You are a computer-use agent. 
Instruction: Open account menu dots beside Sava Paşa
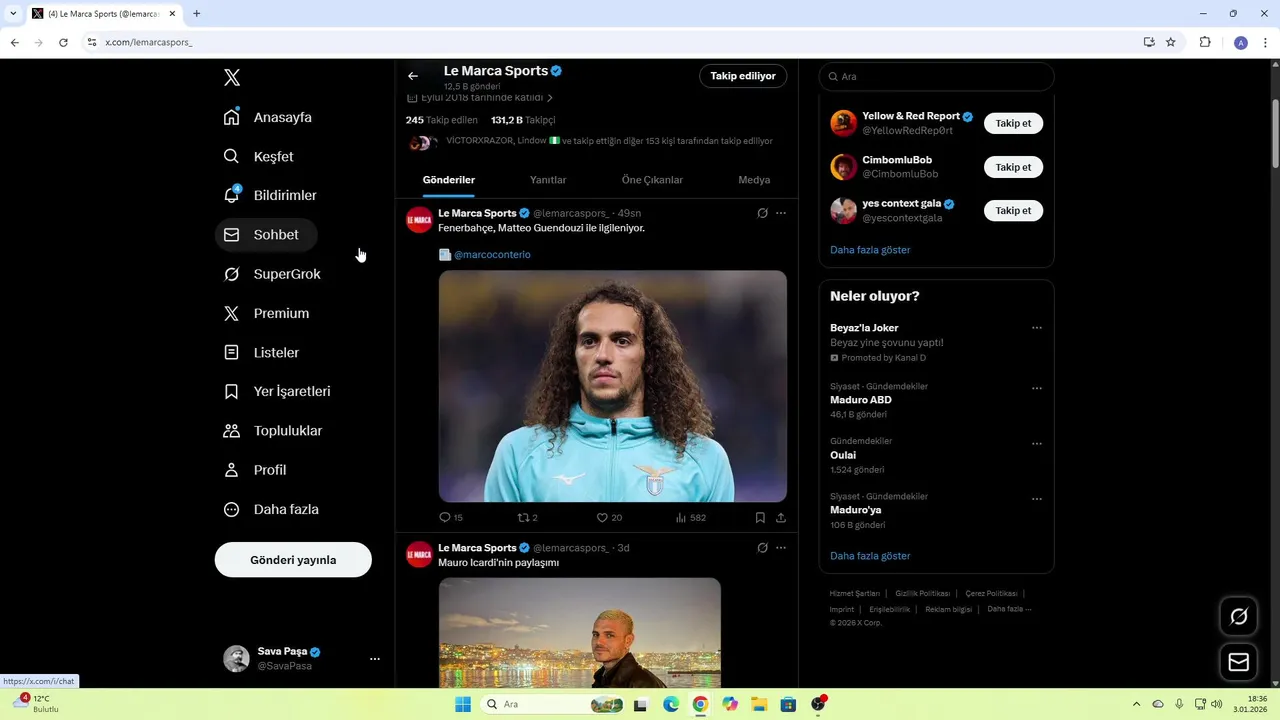coord(375,659)
